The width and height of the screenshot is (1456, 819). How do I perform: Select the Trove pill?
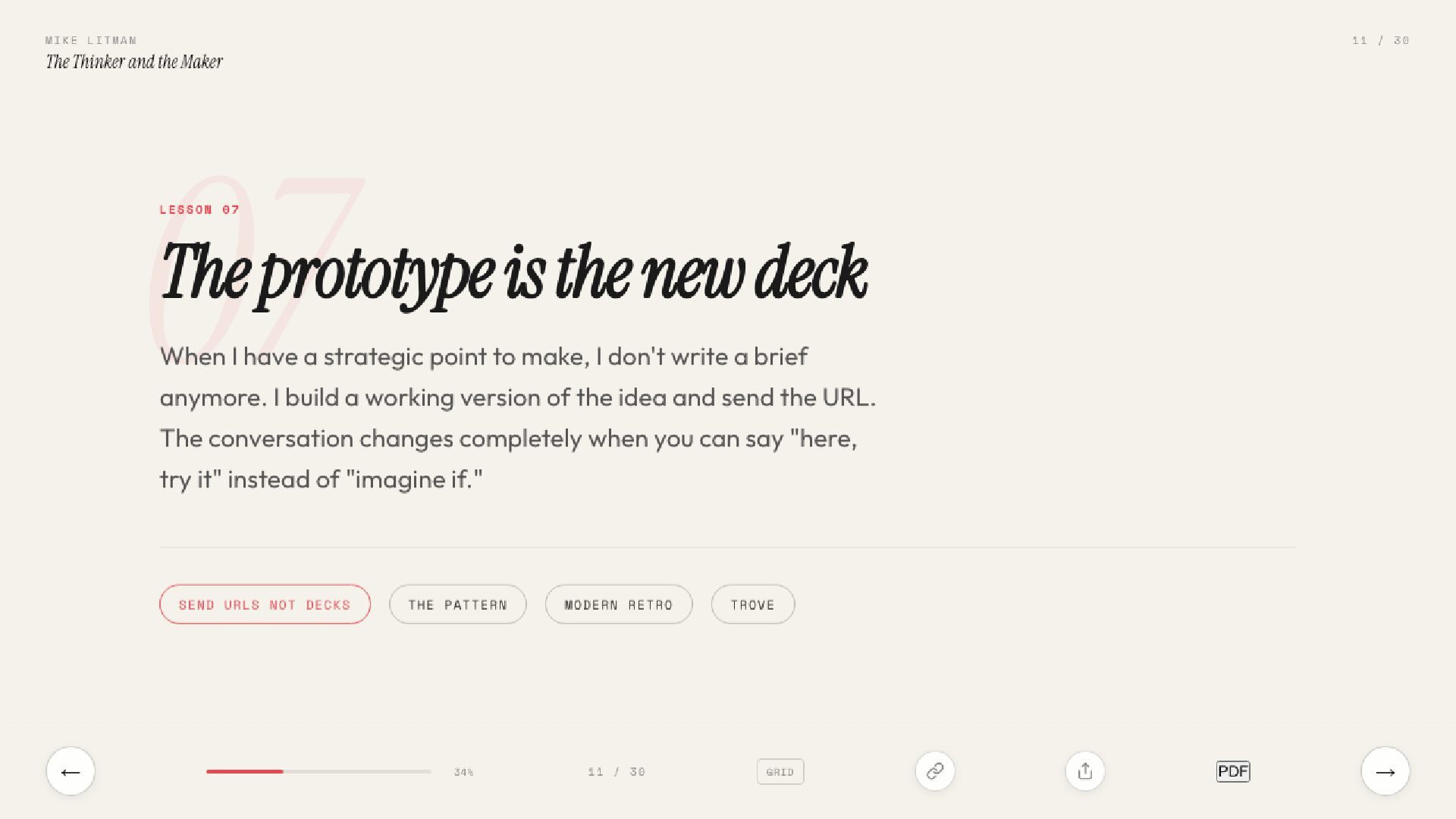[753, 604]
